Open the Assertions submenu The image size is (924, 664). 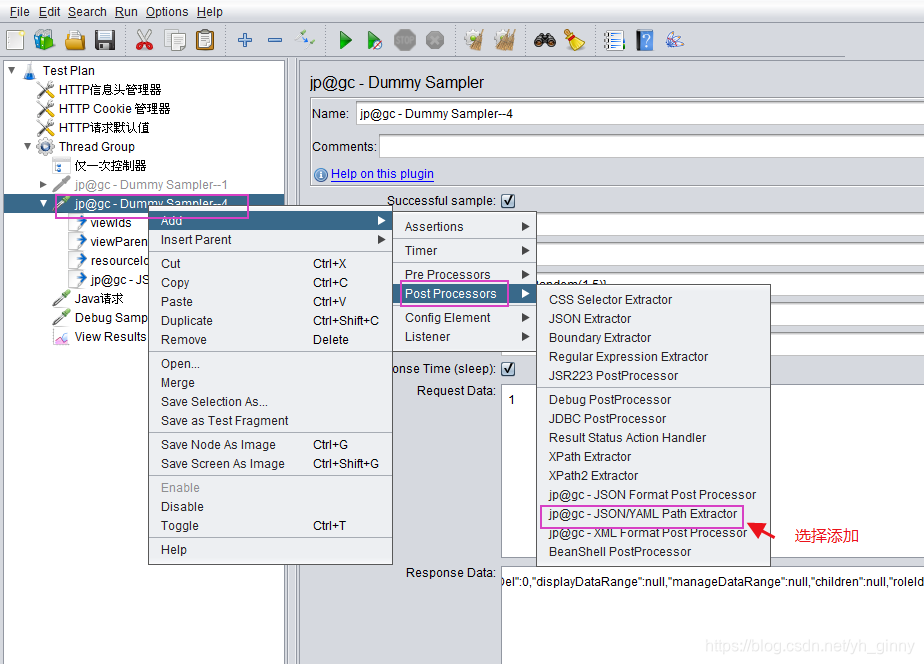[465, 227]
